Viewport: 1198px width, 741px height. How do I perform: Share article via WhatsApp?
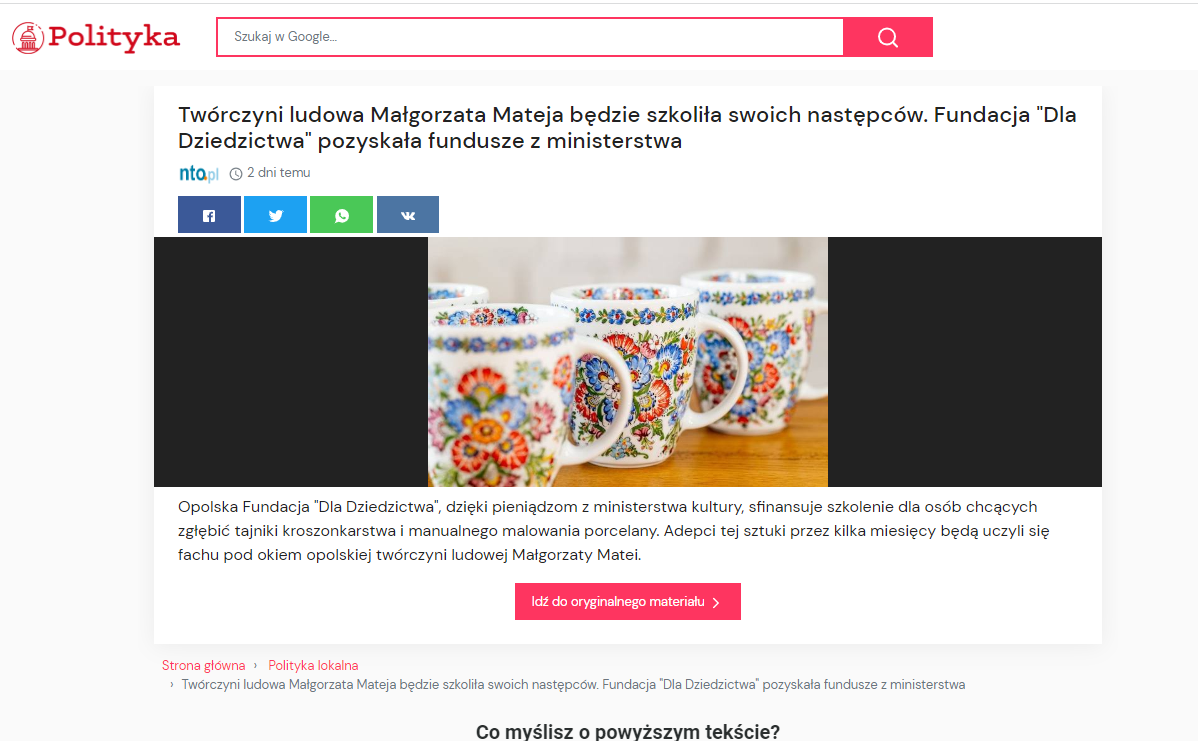pyautogui.click(x=342, y=215)
